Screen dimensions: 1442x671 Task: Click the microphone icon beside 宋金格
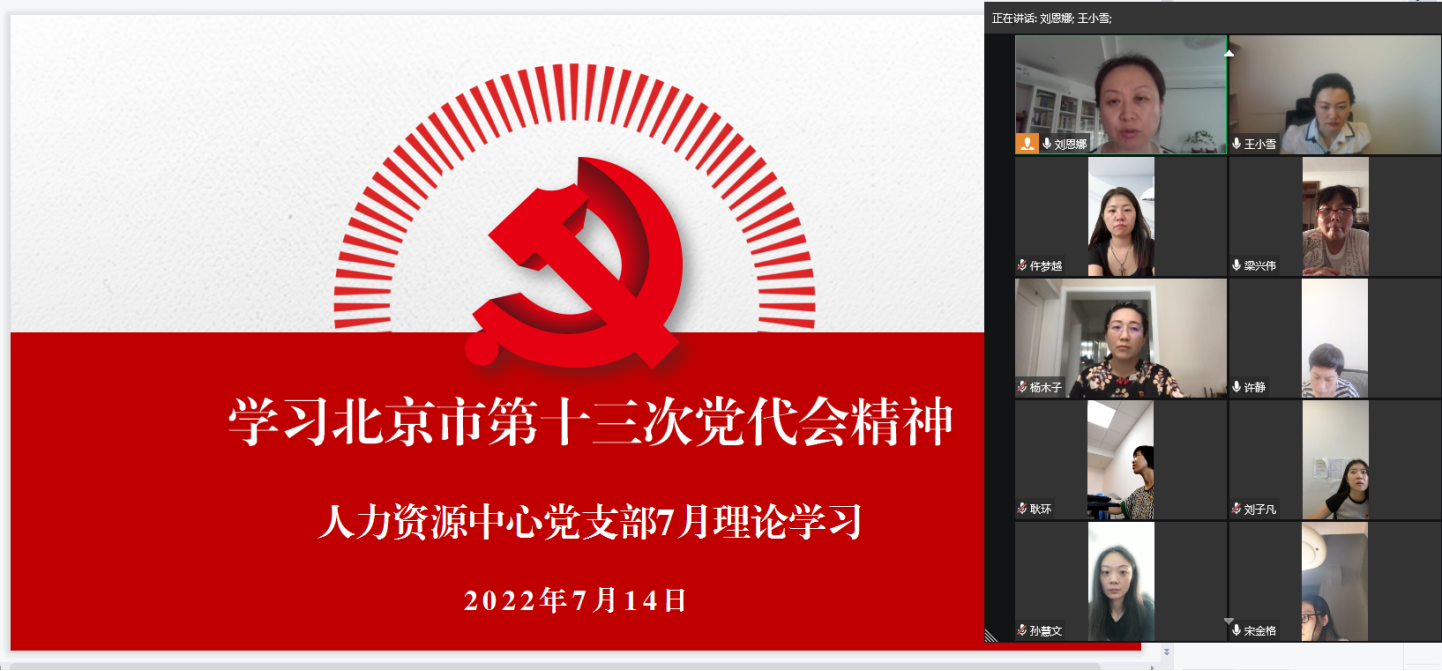coord(1237,631)
